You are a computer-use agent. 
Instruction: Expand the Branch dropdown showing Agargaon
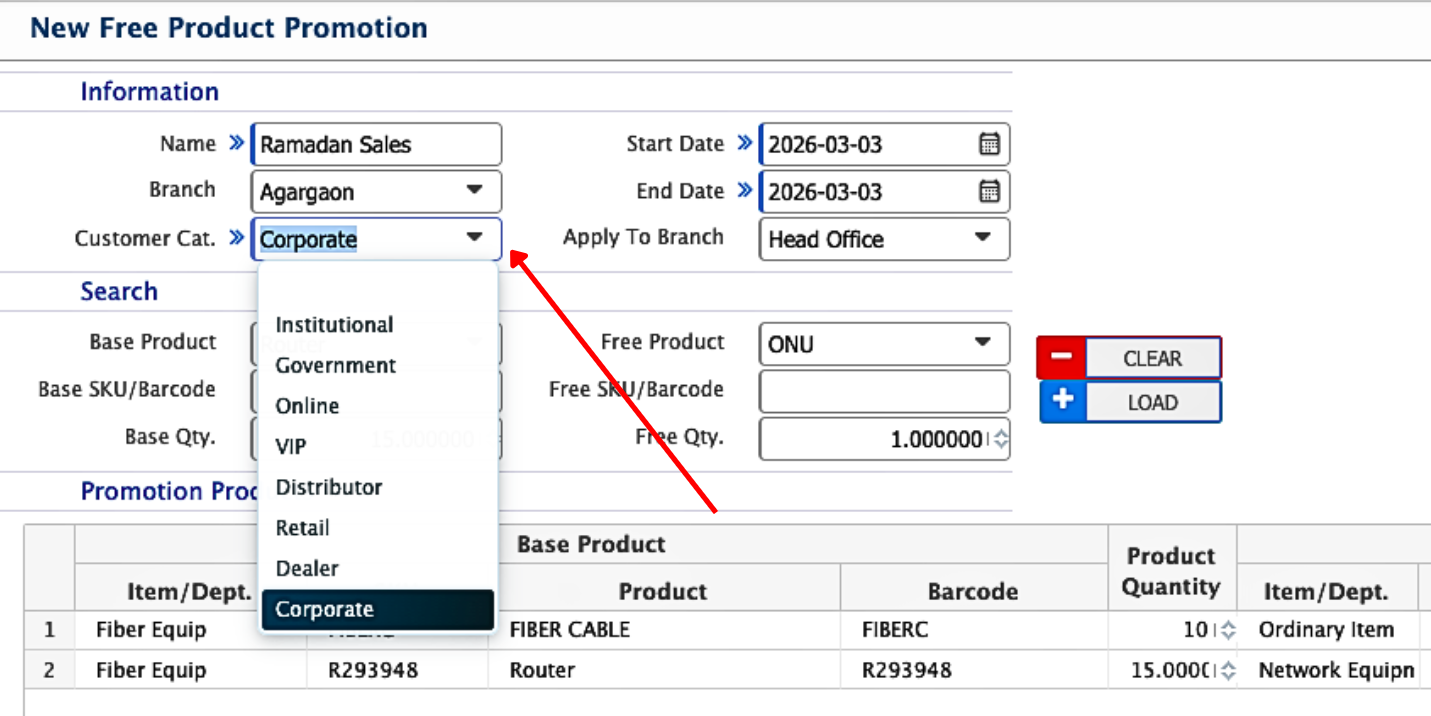474,191
